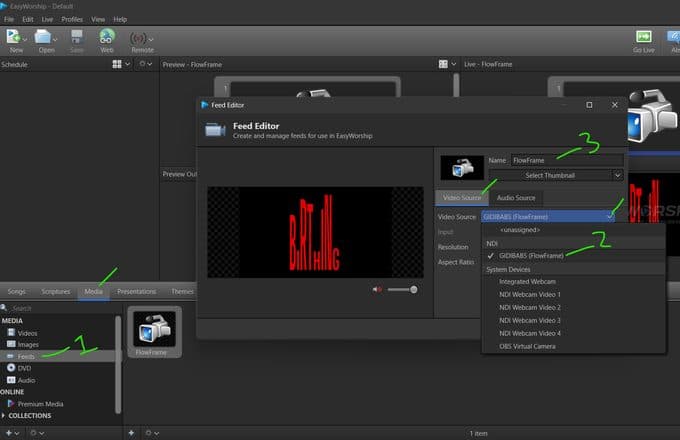Click the add plus icon under library sidebar

(x=8, y=433)
